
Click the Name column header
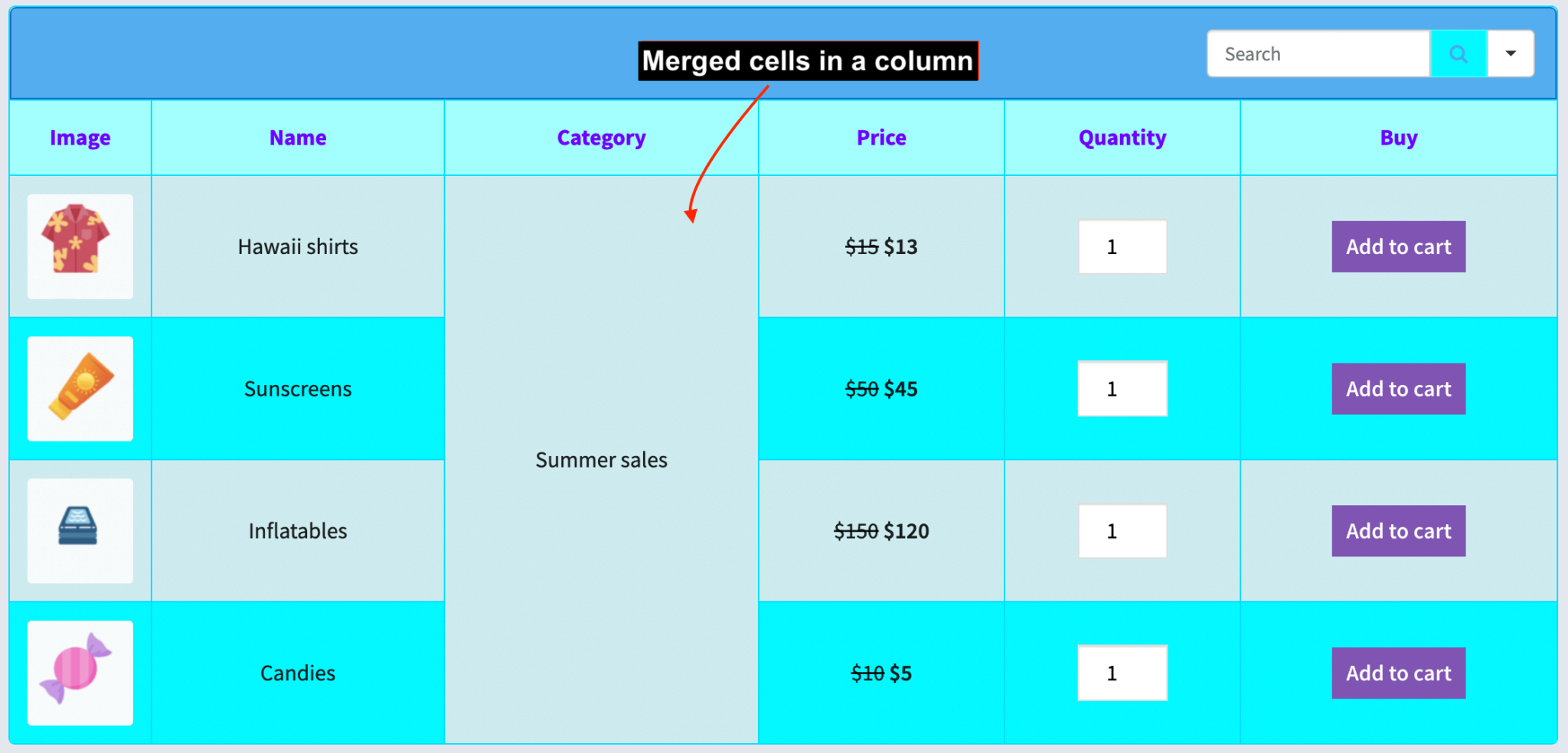[x=298, y=138]
